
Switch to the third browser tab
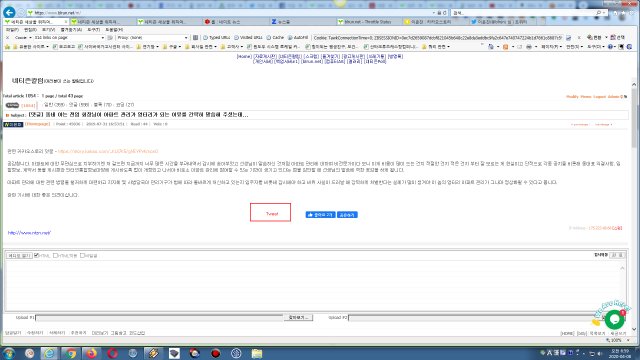tap(169, 22)
